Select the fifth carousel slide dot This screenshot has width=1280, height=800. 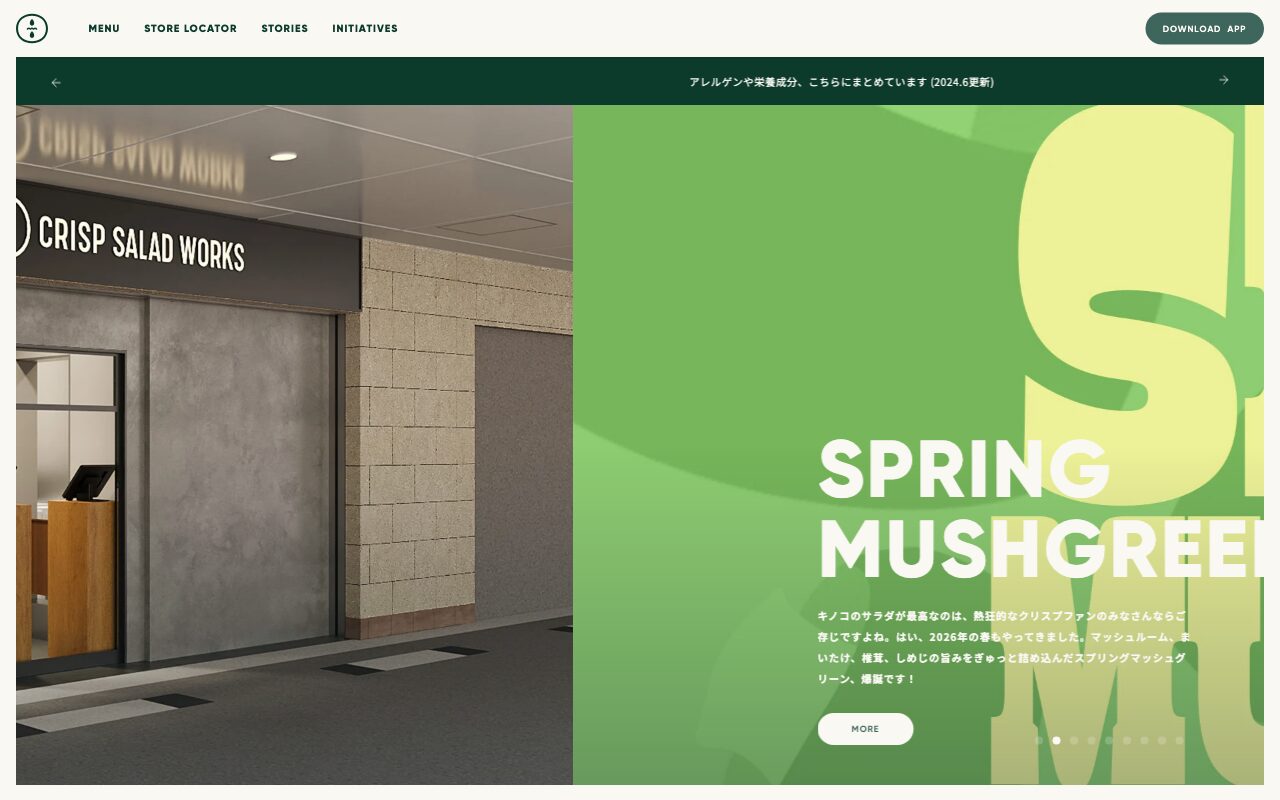click(x=1109, y=741)
